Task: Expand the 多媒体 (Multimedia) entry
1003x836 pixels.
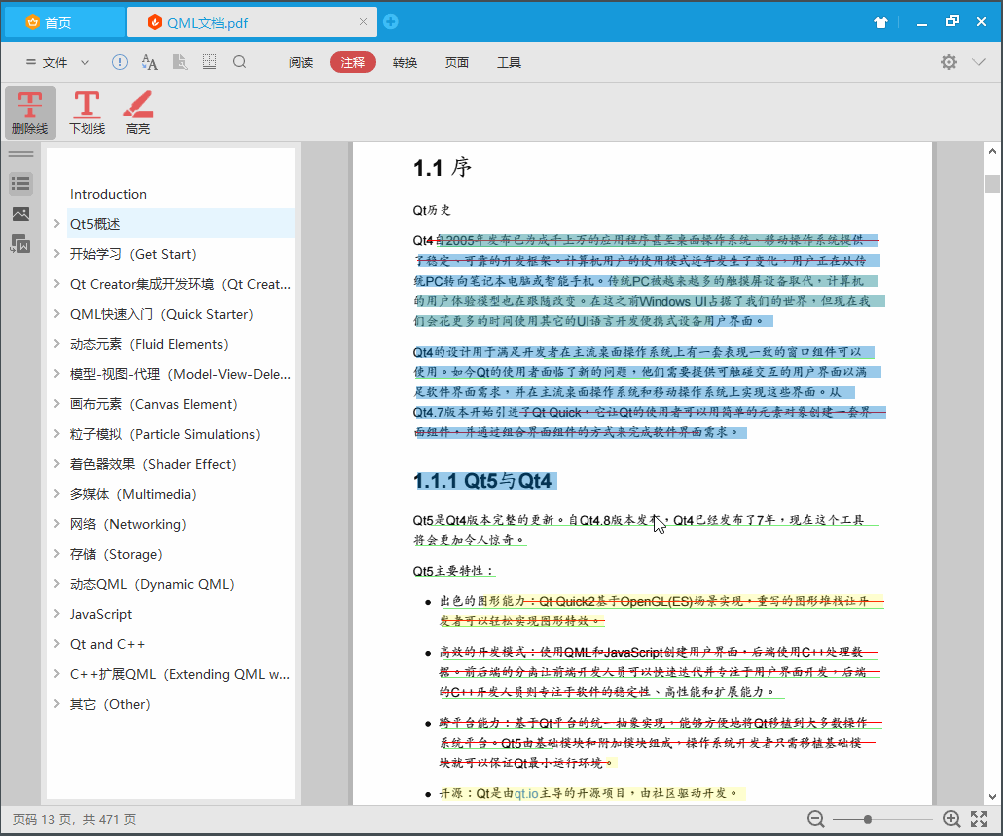Action: [x=57, y=494]
